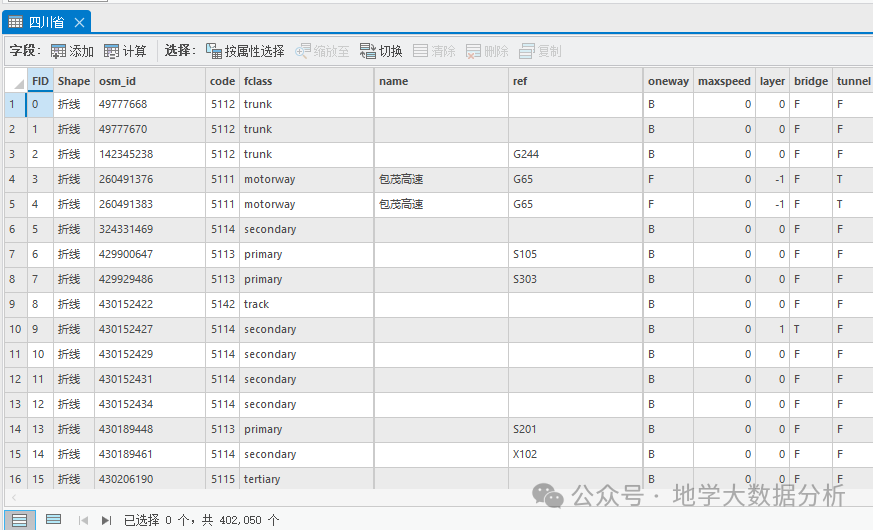The width and height of the screenshot is (873, 530).
Task: Click name cell 包茂高速 in row 4
Action: tap(442, 179)
